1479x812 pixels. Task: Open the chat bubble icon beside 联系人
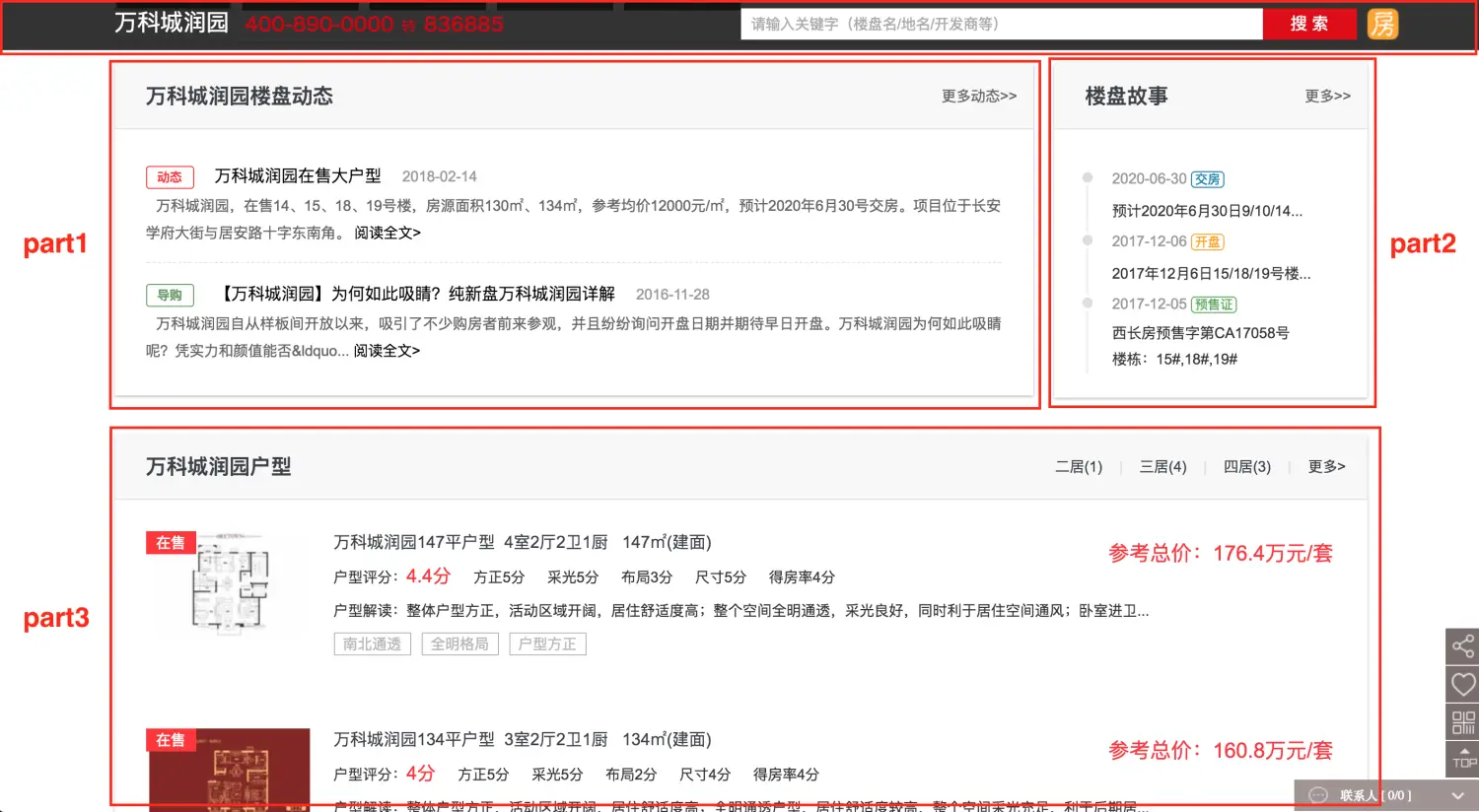pyautogui.click(x=1318, y=795)
